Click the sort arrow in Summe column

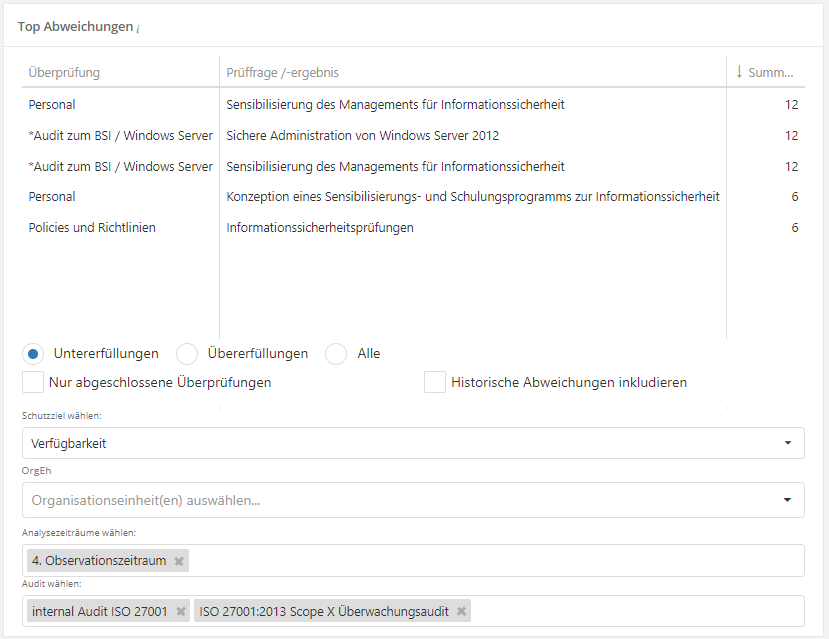point(739,72)
